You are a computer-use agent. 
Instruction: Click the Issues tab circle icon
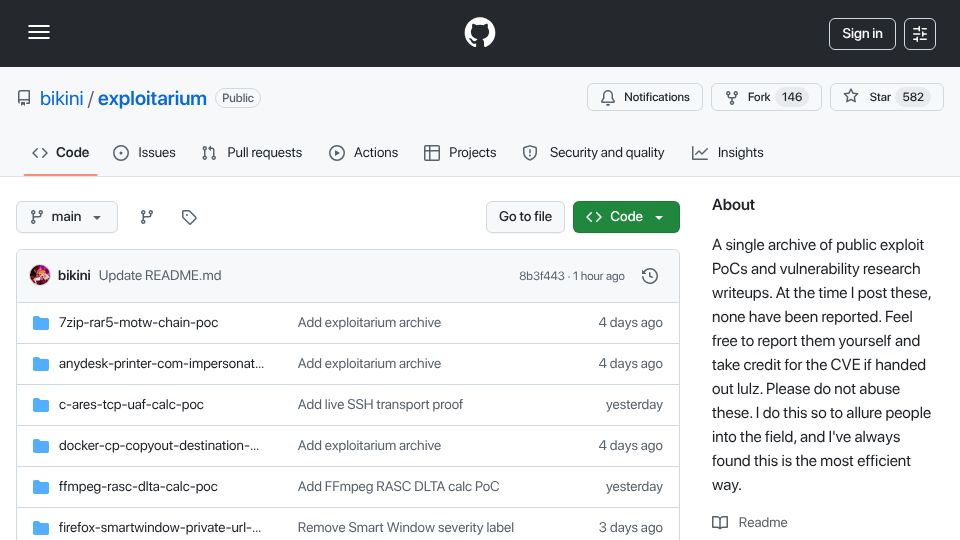[121, 153]
